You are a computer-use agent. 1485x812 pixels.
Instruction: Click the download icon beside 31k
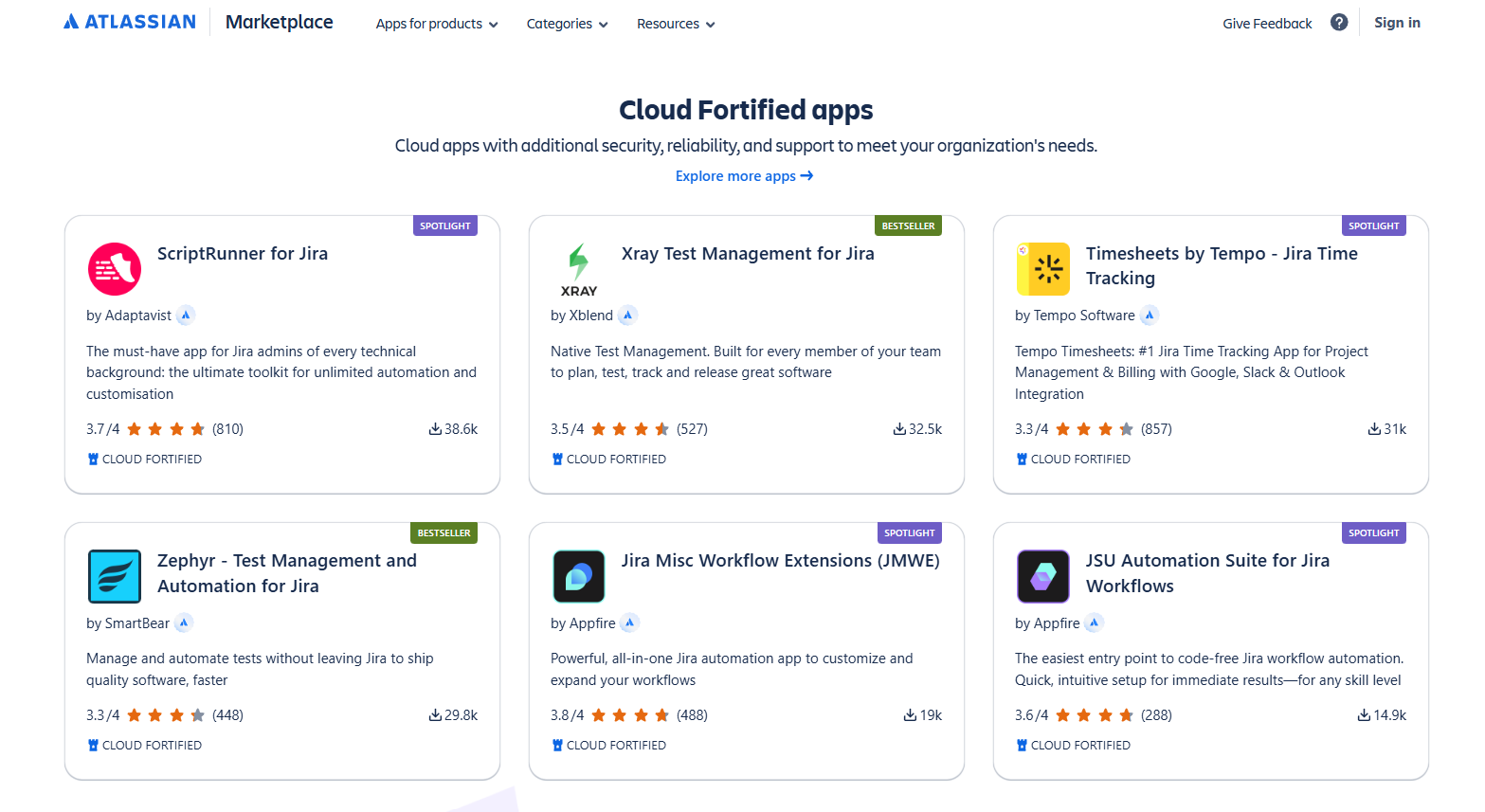1374,429
